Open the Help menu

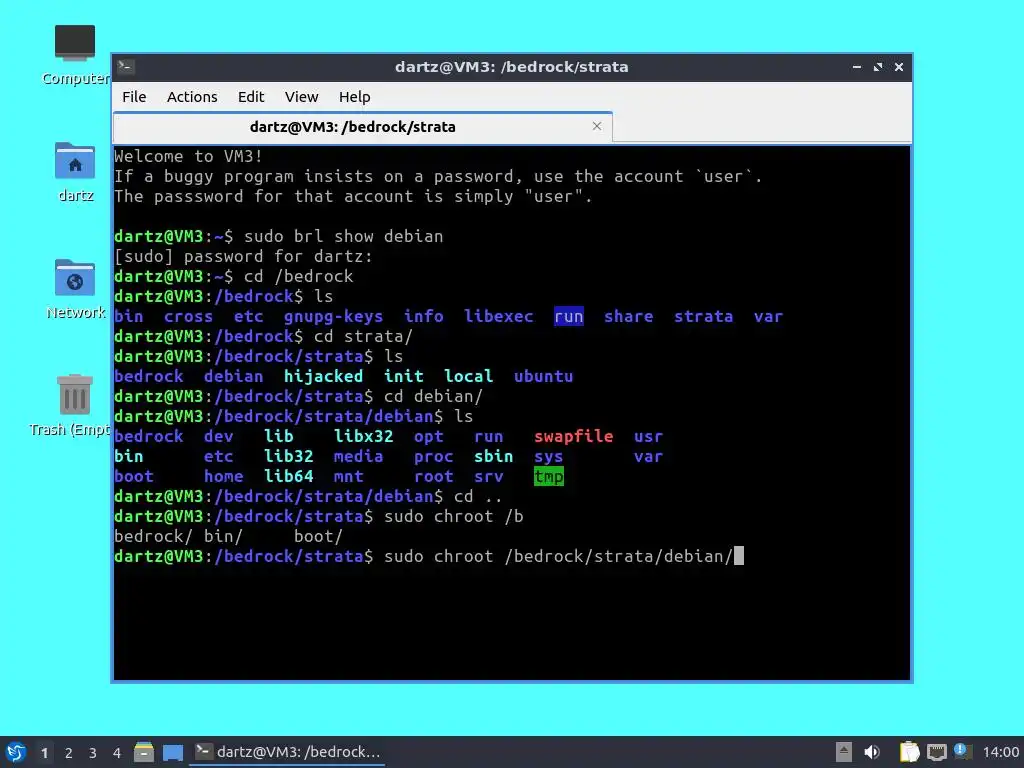click(x=355, y=97)
